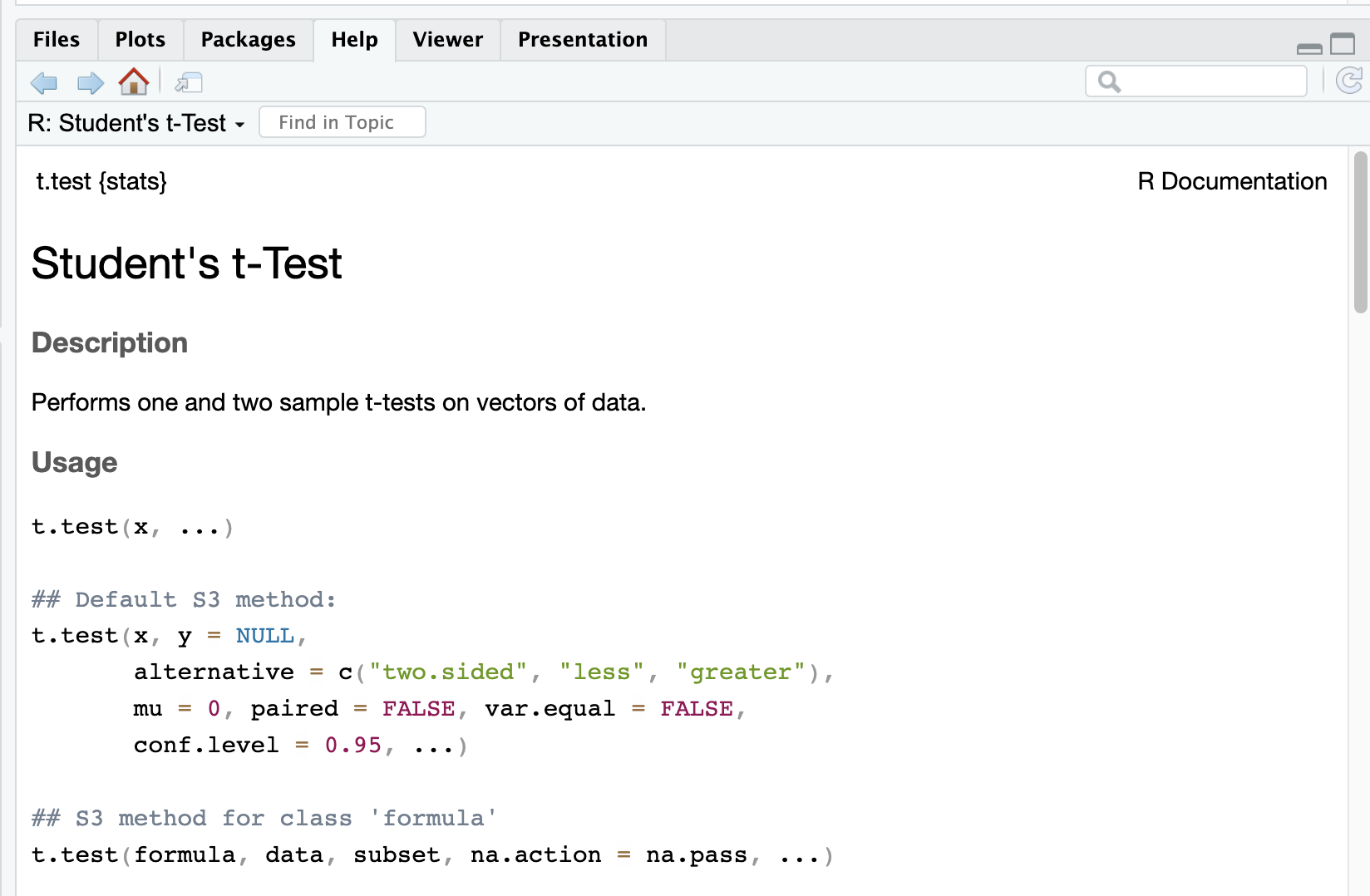
Task: Navigate forward to the next help topic
Action: pos(90,82)
